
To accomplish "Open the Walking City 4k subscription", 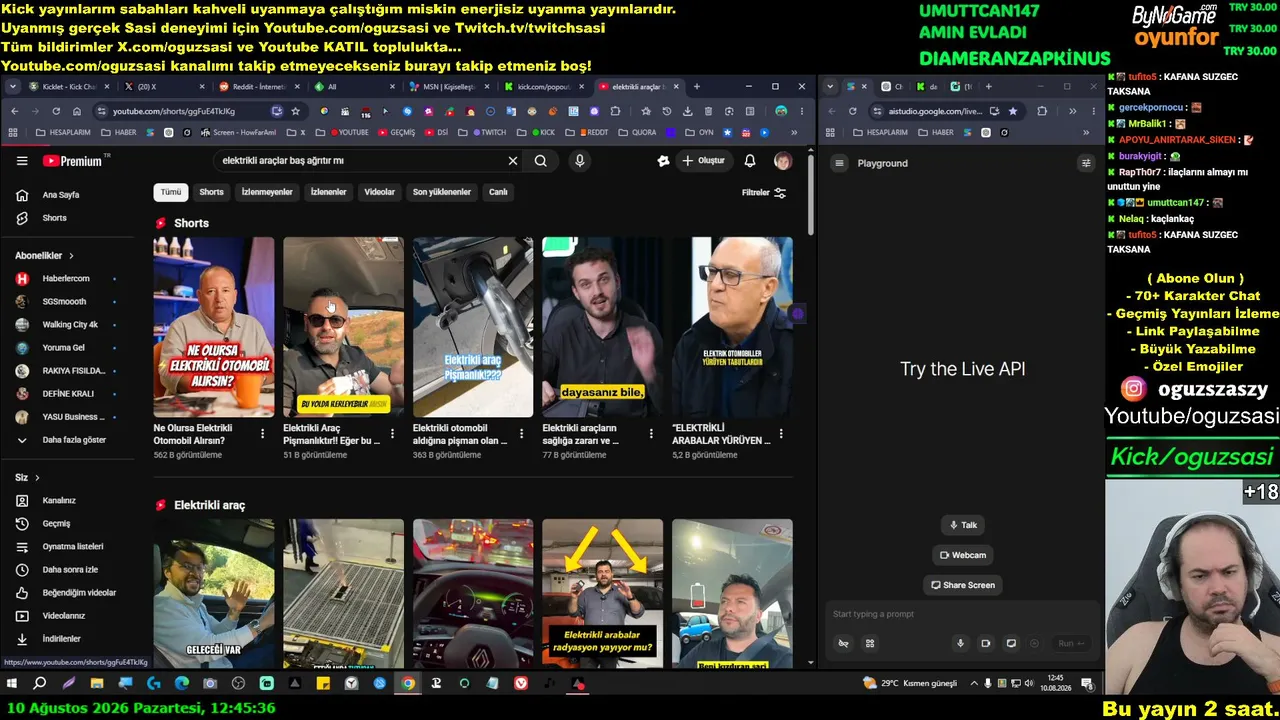I will pyautogui.click(x=66, y=325).
